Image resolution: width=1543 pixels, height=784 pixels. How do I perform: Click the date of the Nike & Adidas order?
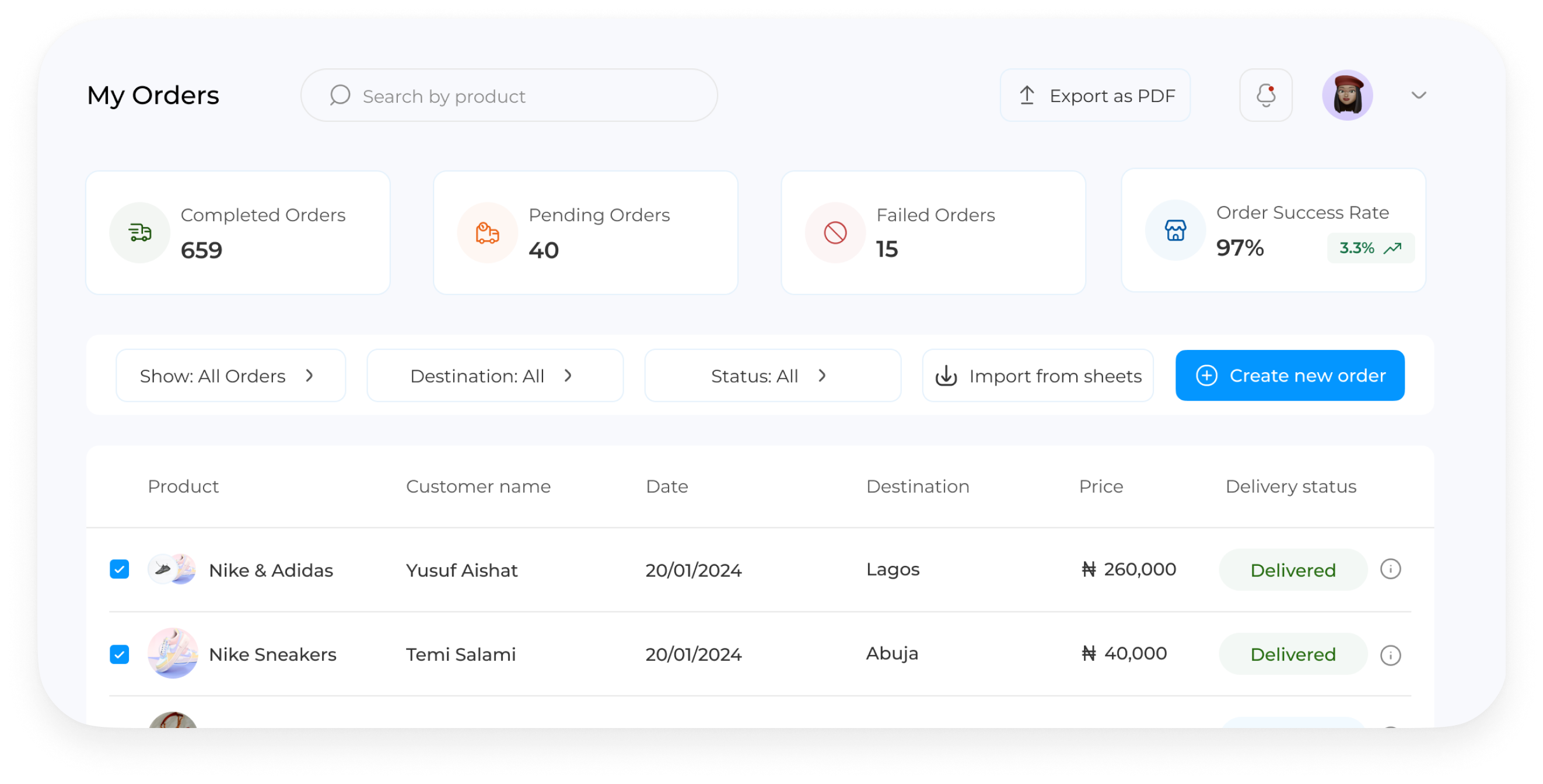coord(693,570)
